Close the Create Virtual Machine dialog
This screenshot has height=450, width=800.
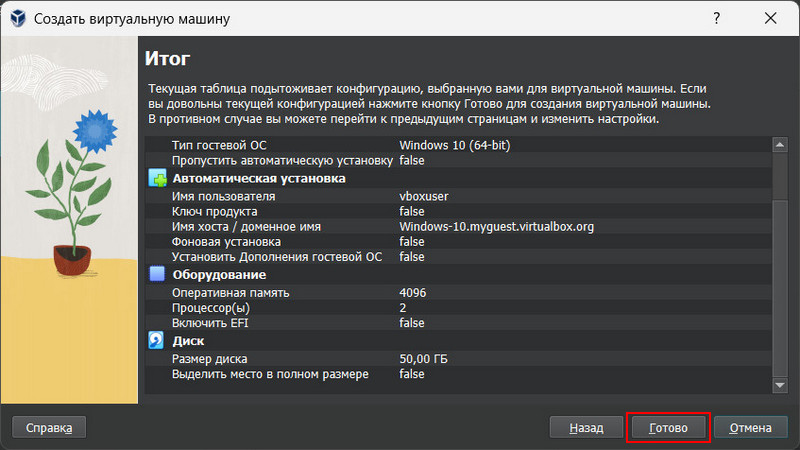(x=770, y=18)
